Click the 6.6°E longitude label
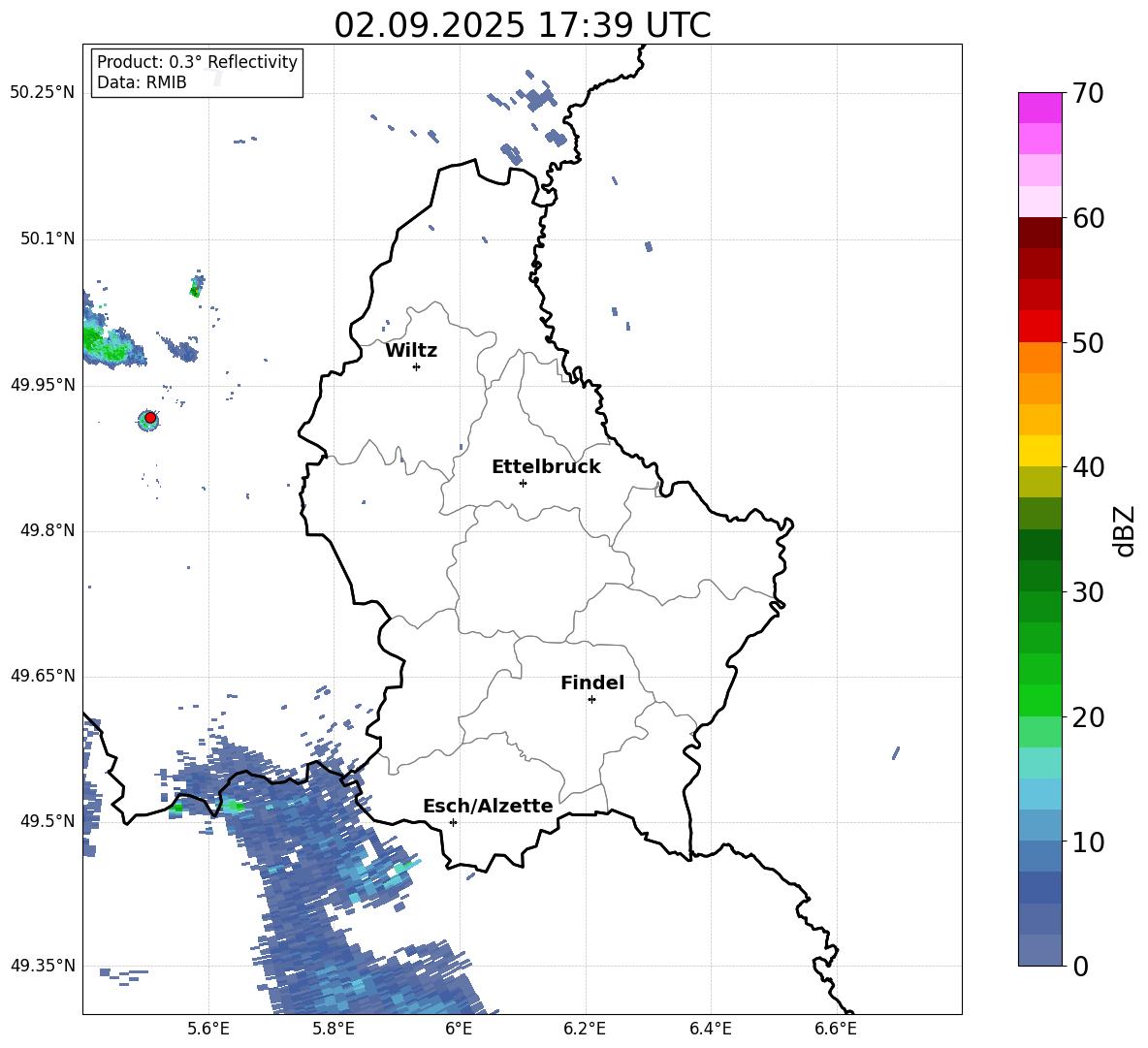Viewport: 1148px width, 1048px height. click(x=836, y=1030)
